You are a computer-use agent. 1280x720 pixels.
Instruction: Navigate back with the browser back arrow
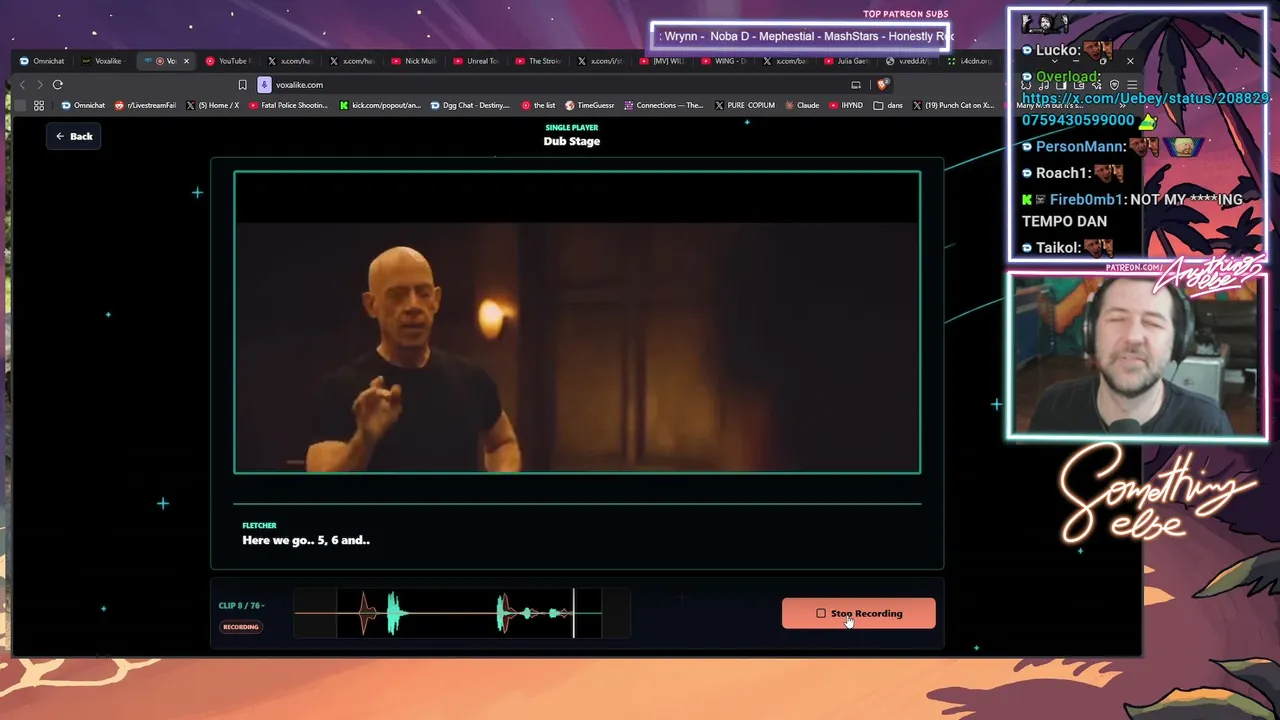tap(22, 85)
